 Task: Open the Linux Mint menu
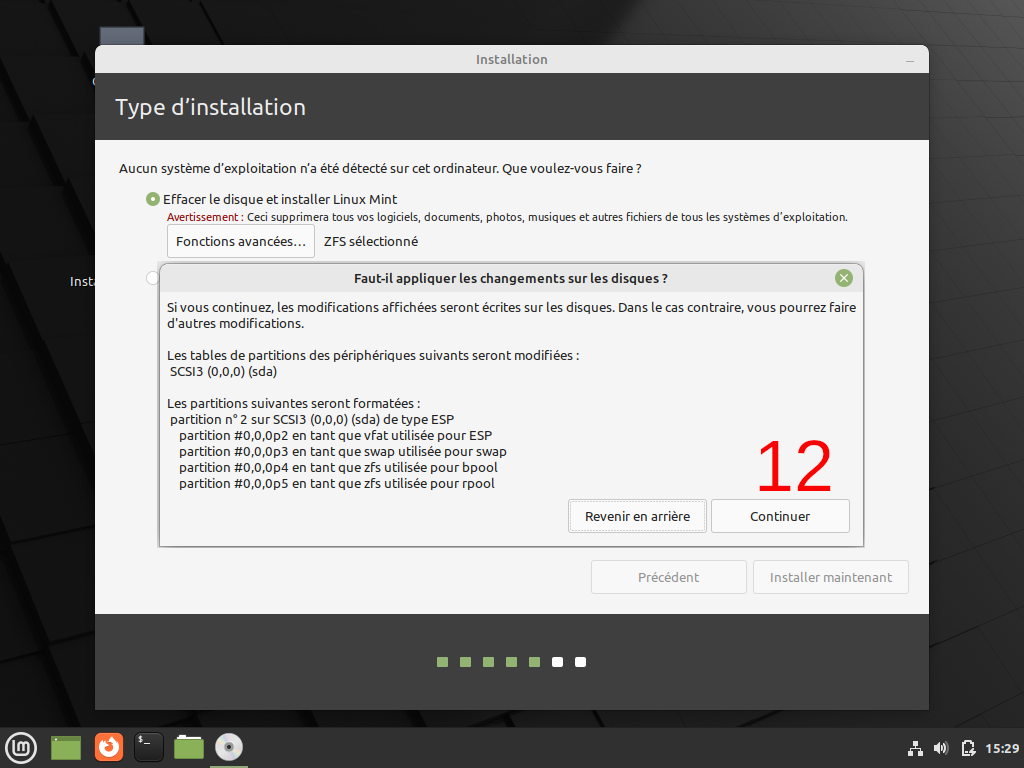[x=21, y=747]
